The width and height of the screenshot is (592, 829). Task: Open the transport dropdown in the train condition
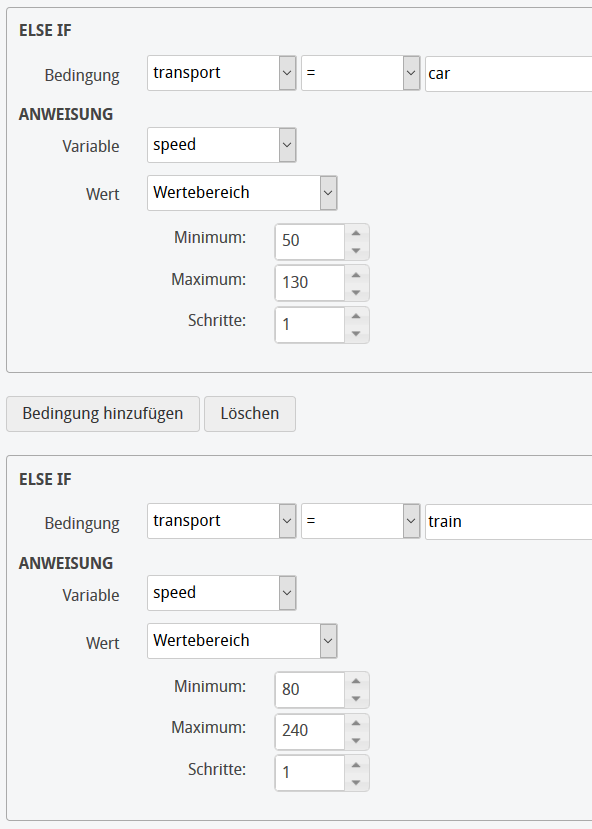(286, 521)
